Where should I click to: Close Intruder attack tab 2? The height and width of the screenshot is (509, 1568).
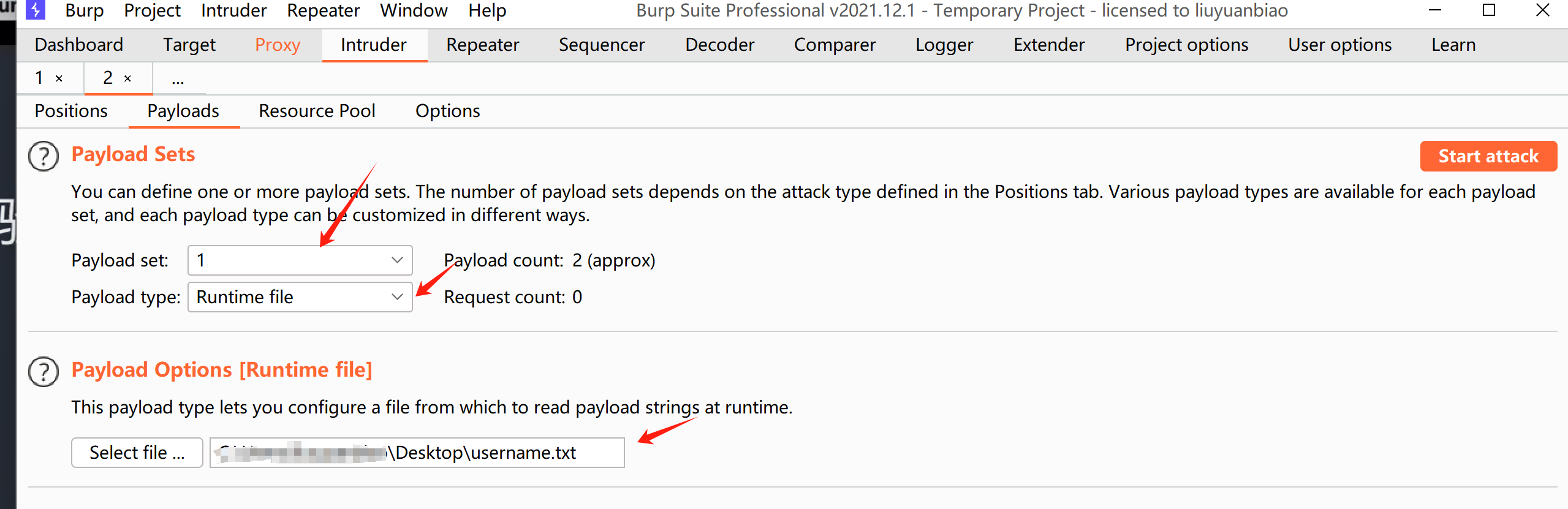coord(128,78)
